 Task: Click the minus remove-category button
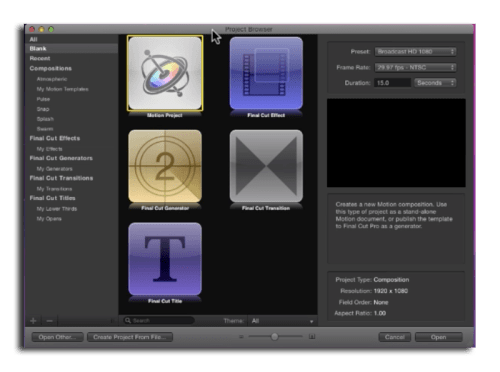50,321
